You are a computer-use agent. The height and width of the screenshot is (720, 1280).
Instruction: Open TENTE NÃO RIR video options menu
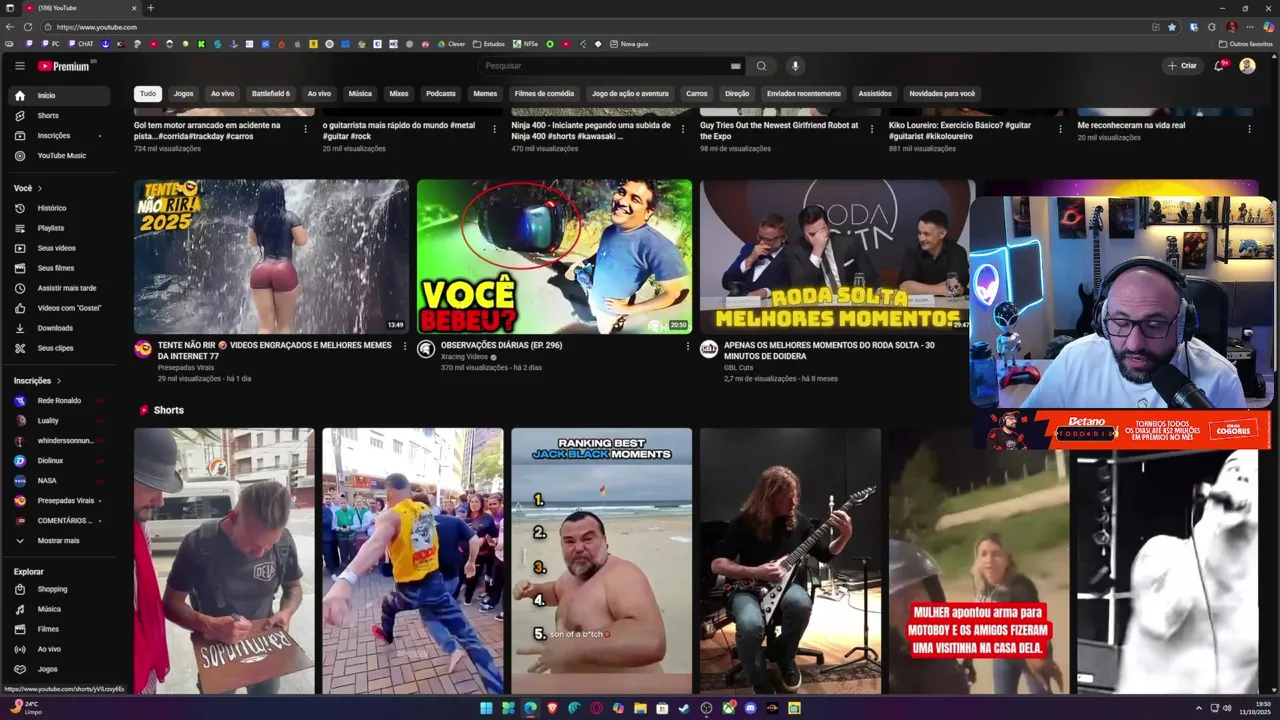click(x=405, y=346)
